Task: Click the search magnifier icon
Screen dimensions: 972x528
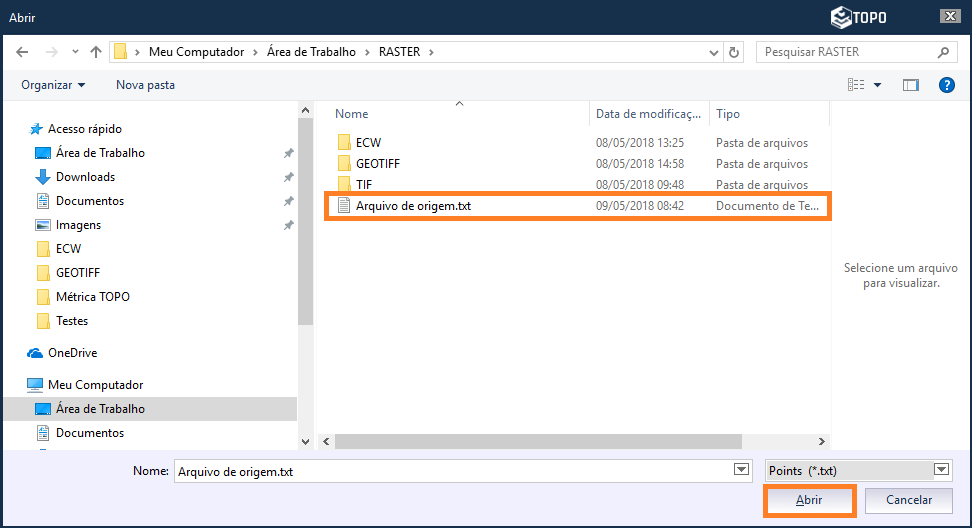Action: pos(942,52)
